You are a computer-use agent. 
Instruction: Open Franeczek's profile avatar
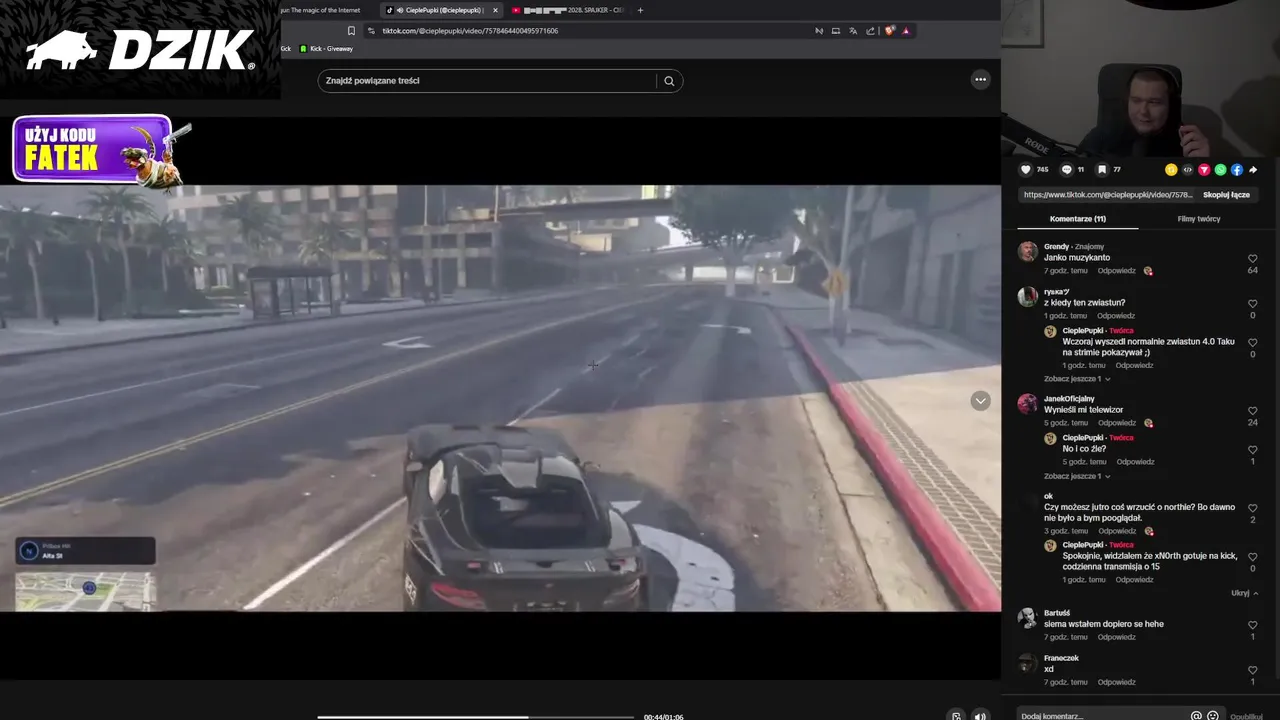coord(1027,663)
